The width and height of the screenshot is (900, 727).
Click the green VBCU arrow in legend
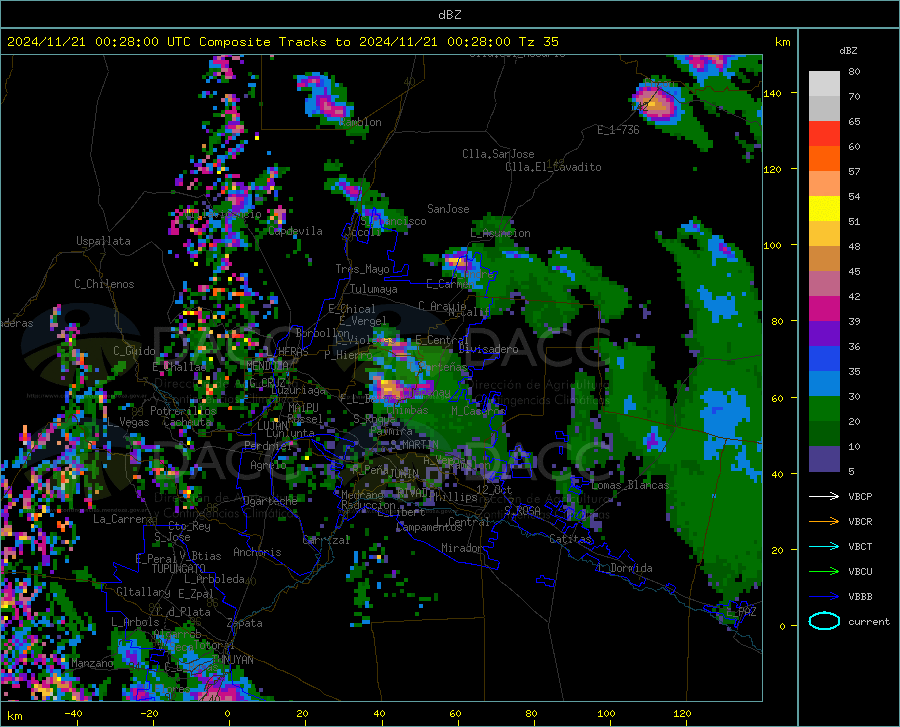tap(824, 572)
